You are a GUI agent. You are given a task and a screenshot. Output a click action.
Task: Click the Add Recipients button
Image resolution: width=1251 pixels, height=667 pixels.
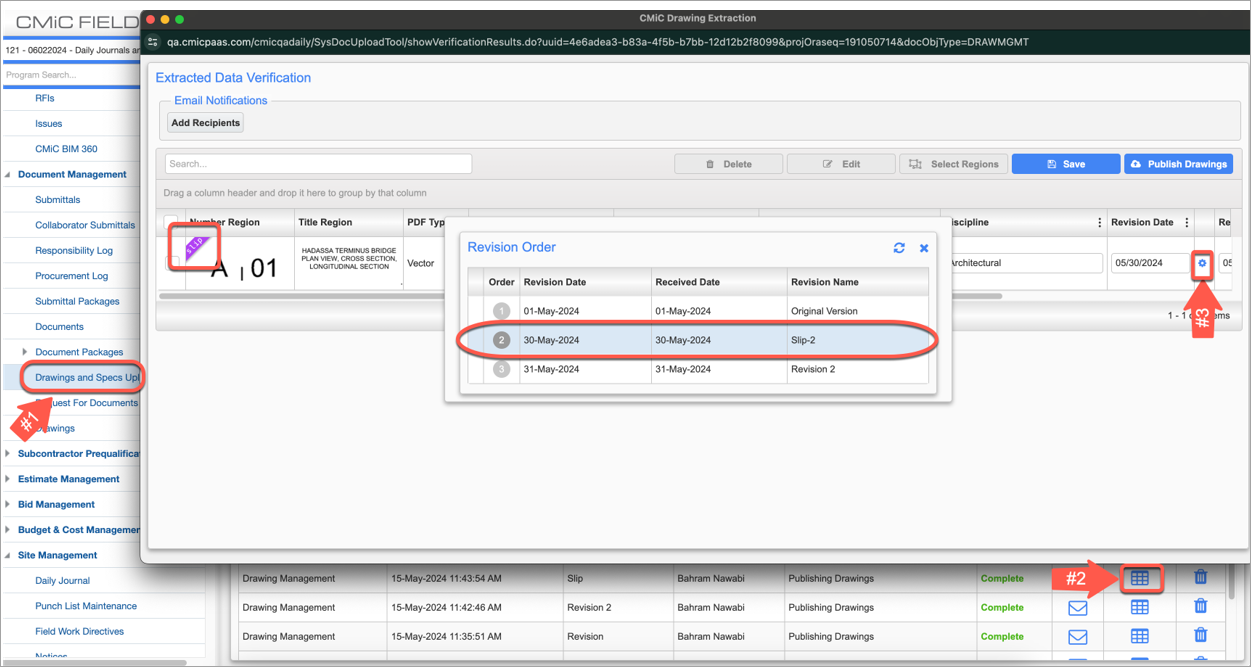tap(205, 123)
